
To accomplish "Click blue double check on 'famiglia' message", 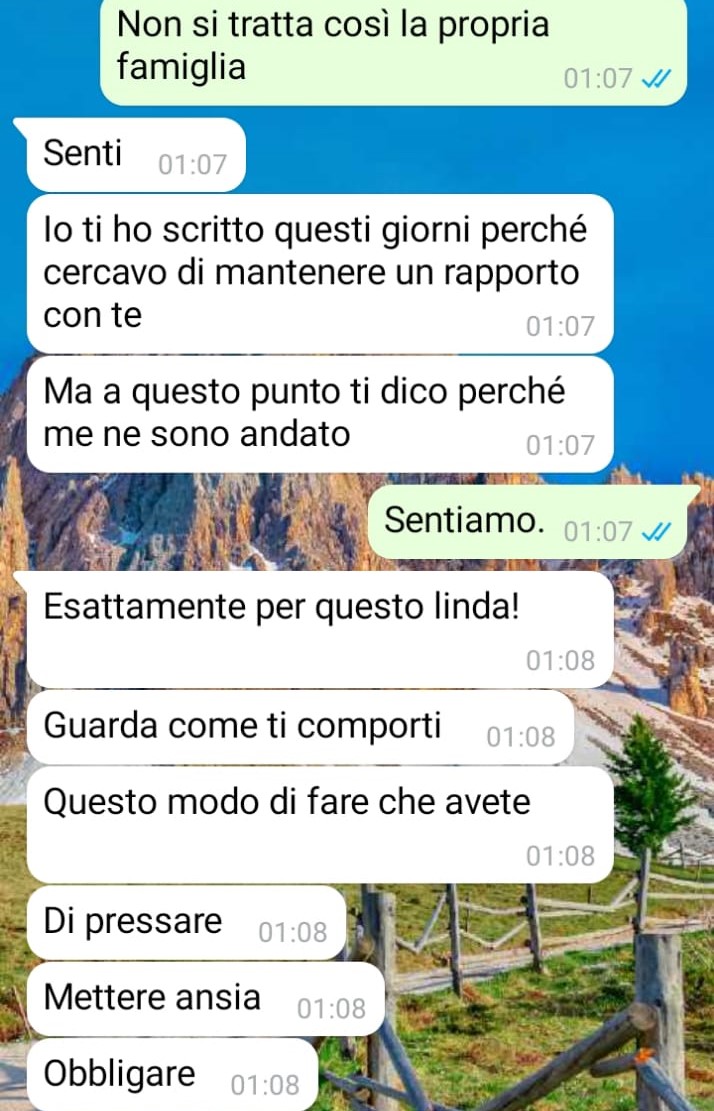I will [x=655, y=79].
